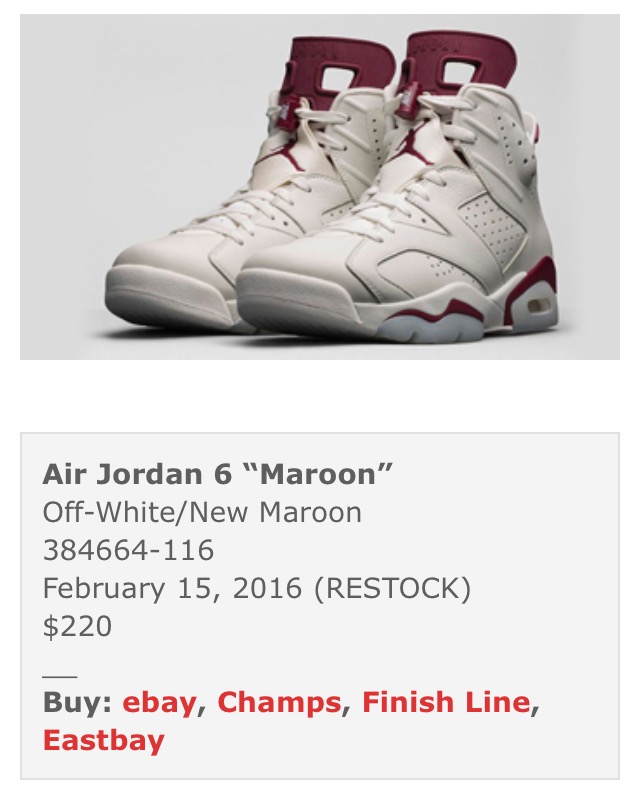
Task: Click the $220 price text
Action: (77, 626)
